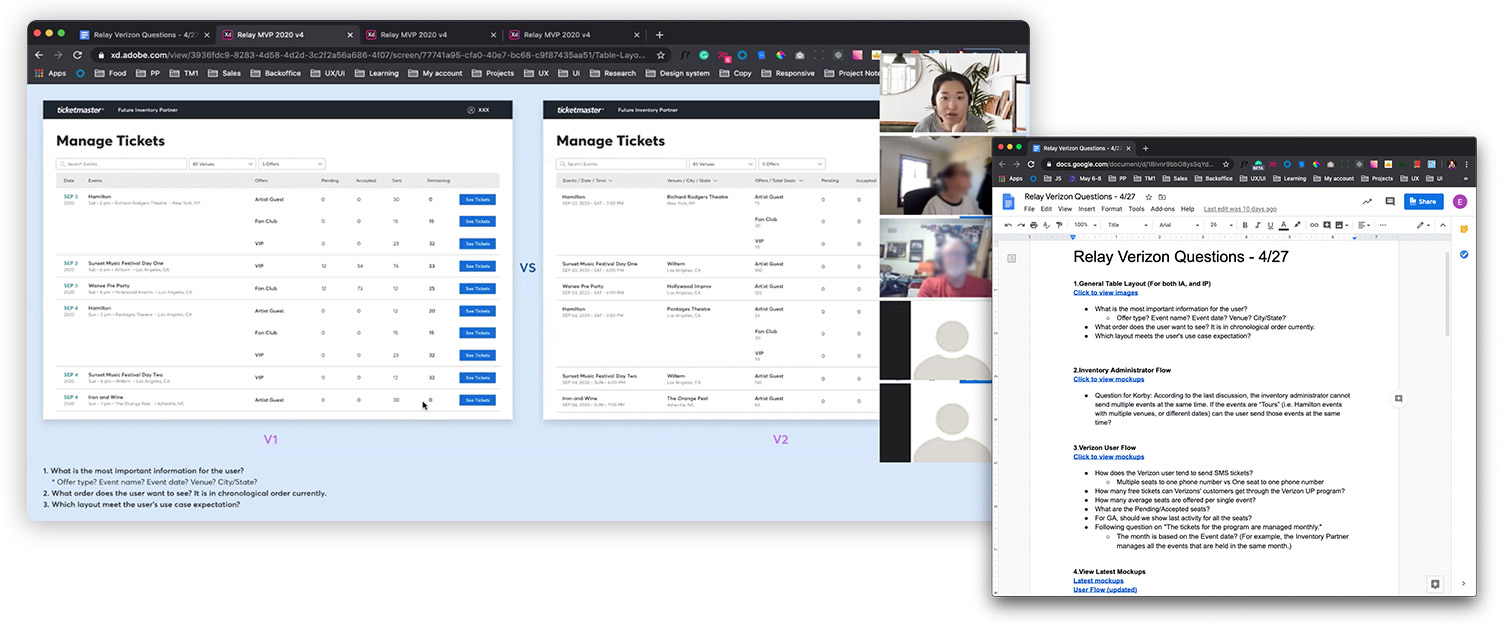Insert a link using the toolbar icon
This screenshot has width=1500, height=627.
tap(1314, 225)
